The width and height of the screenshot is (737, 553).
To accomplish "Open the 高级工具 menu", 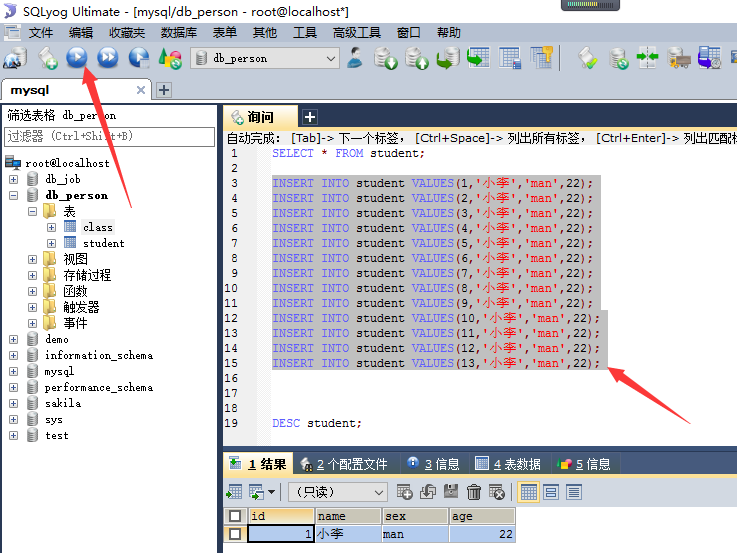I will tap(357, 32).
